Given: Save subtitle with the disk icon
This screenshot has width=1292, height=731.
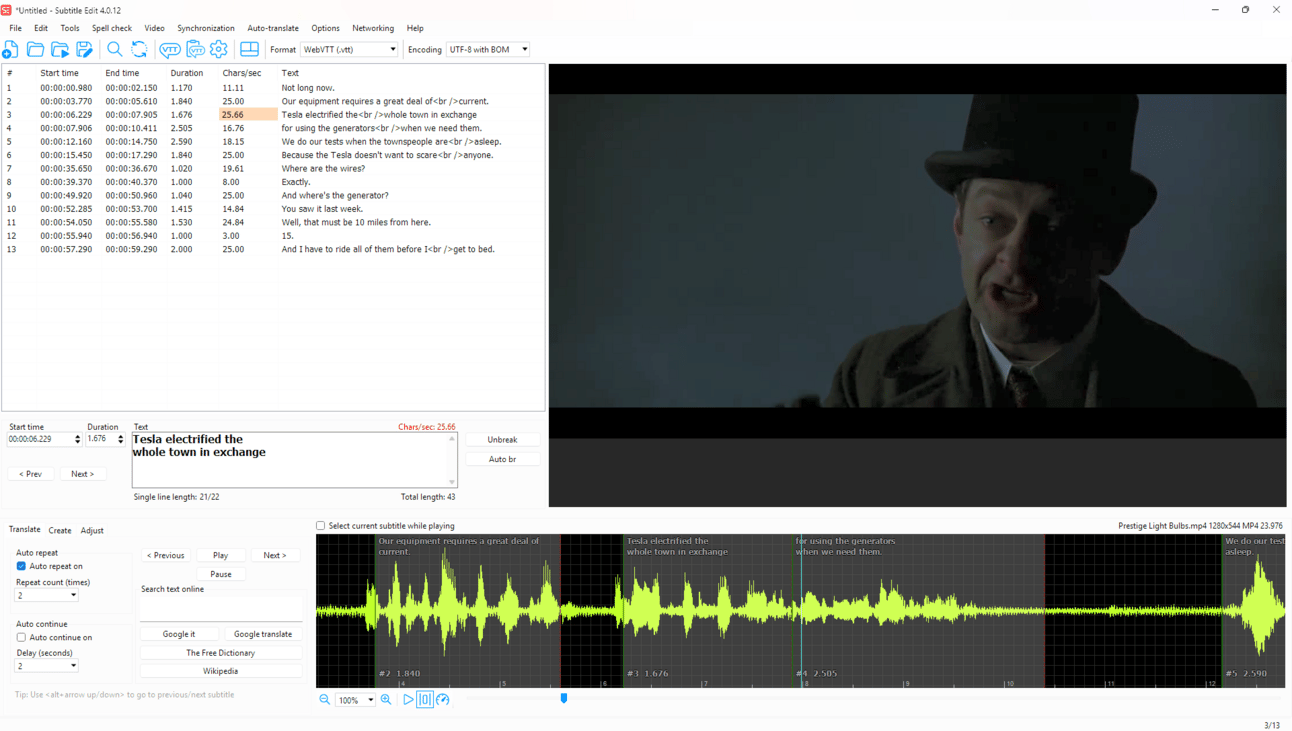Looking at the screenshot, I should [x=85, y=49].
